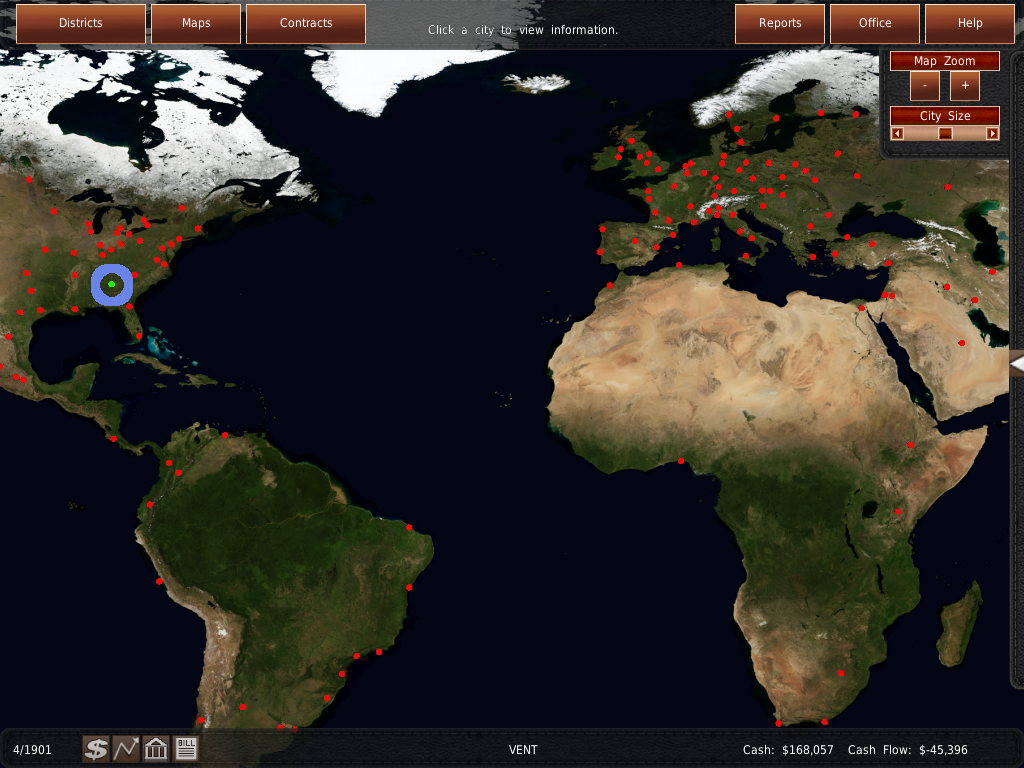This screenshot has height=768, width=1024.
Task: Click the City Size label
Action: [945, 115]
